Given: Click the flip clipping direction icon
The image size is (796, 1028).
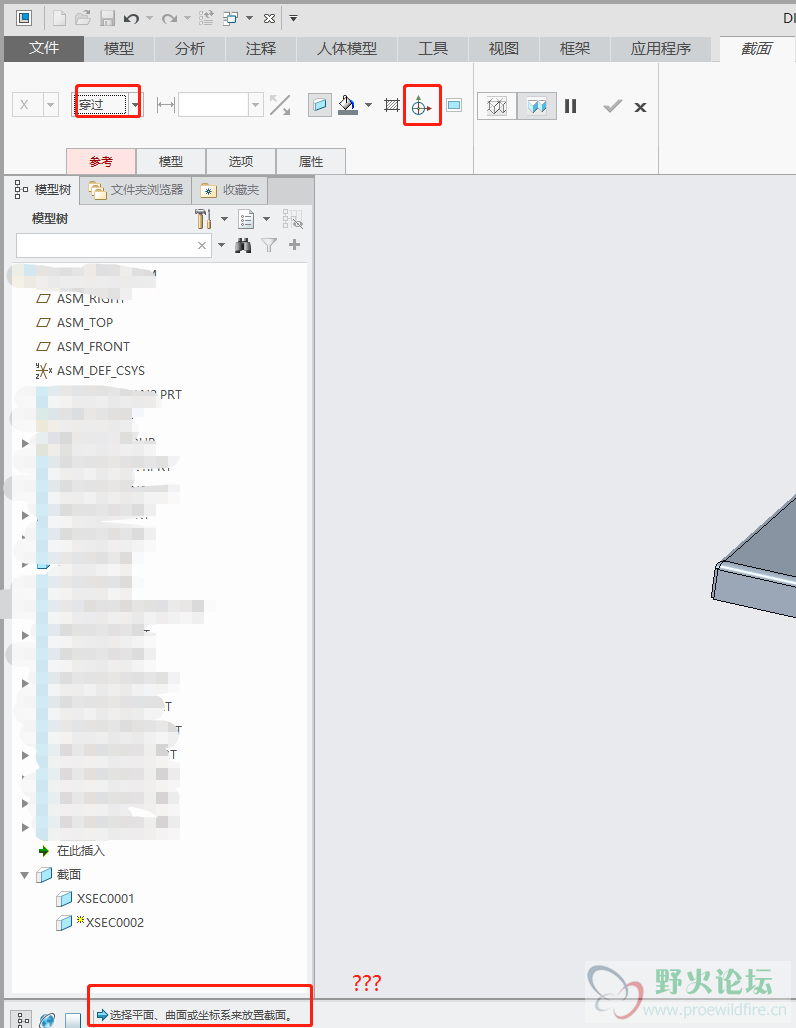Looking at the screenshot, I should (280, 105).
